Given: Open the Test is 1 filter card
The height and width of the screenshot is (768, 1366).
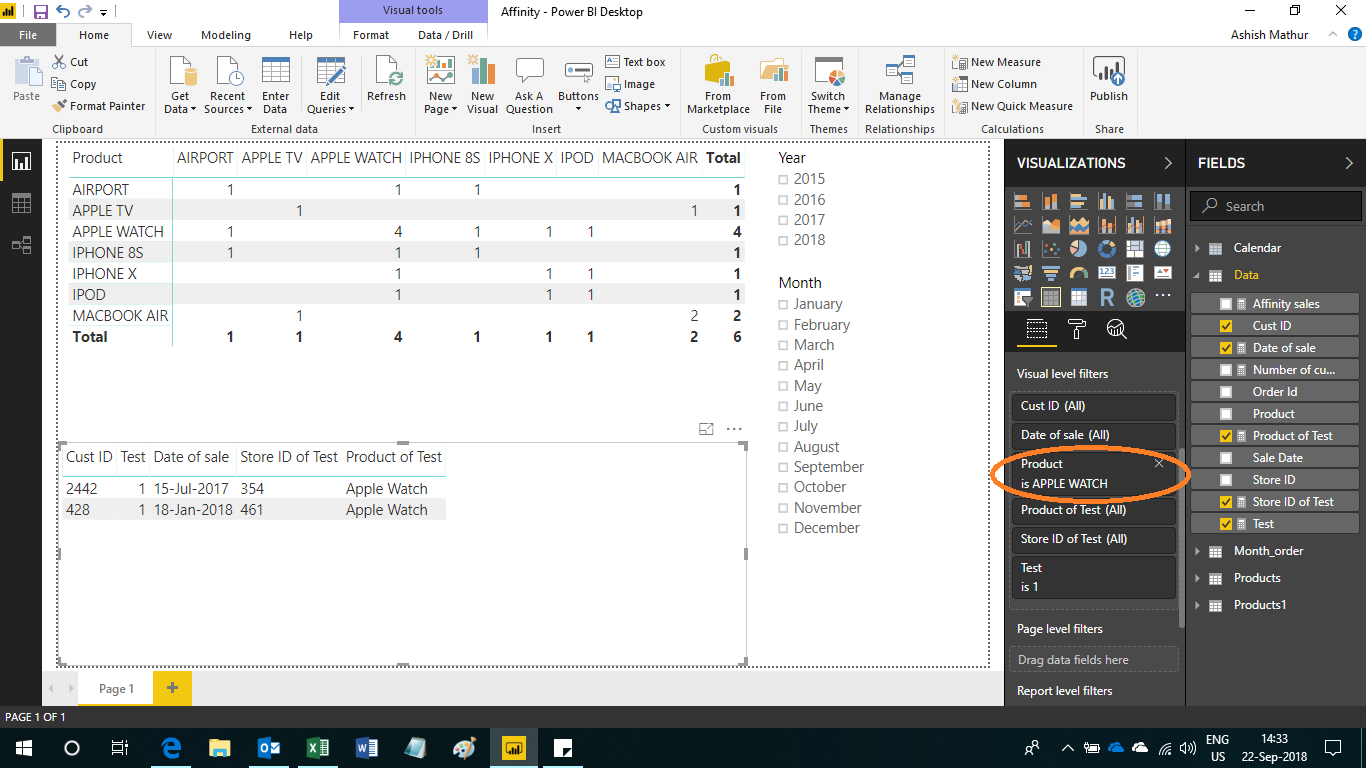Looking at the screenshot, I should point(1093,577).
